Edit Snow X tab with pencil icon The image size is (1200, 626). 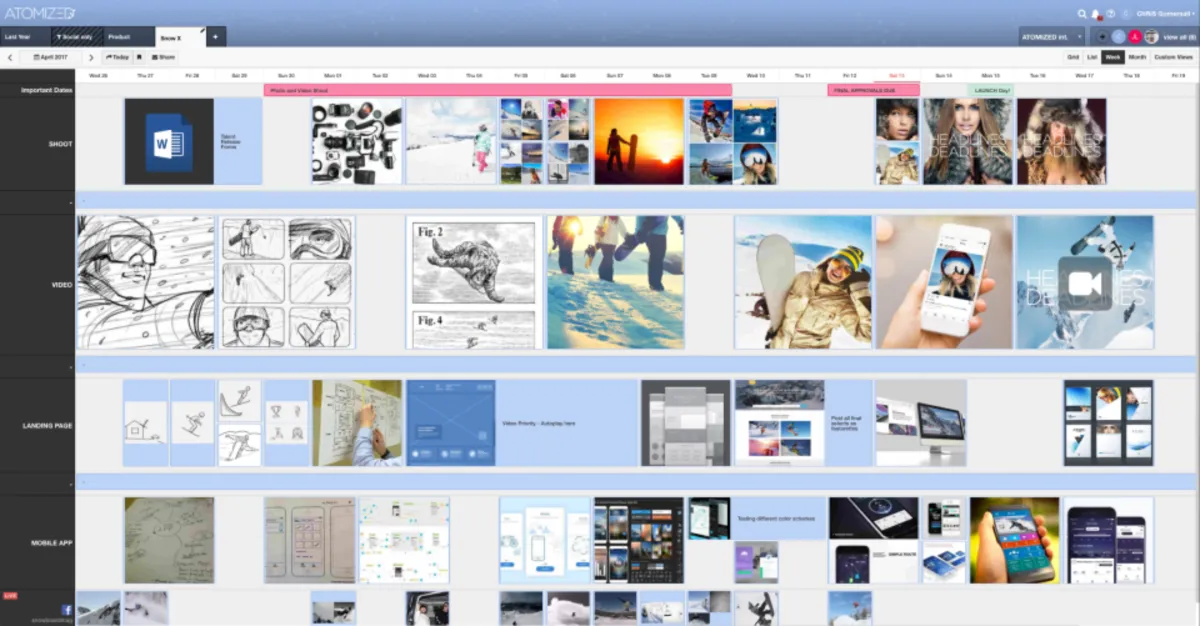[202, 31]
